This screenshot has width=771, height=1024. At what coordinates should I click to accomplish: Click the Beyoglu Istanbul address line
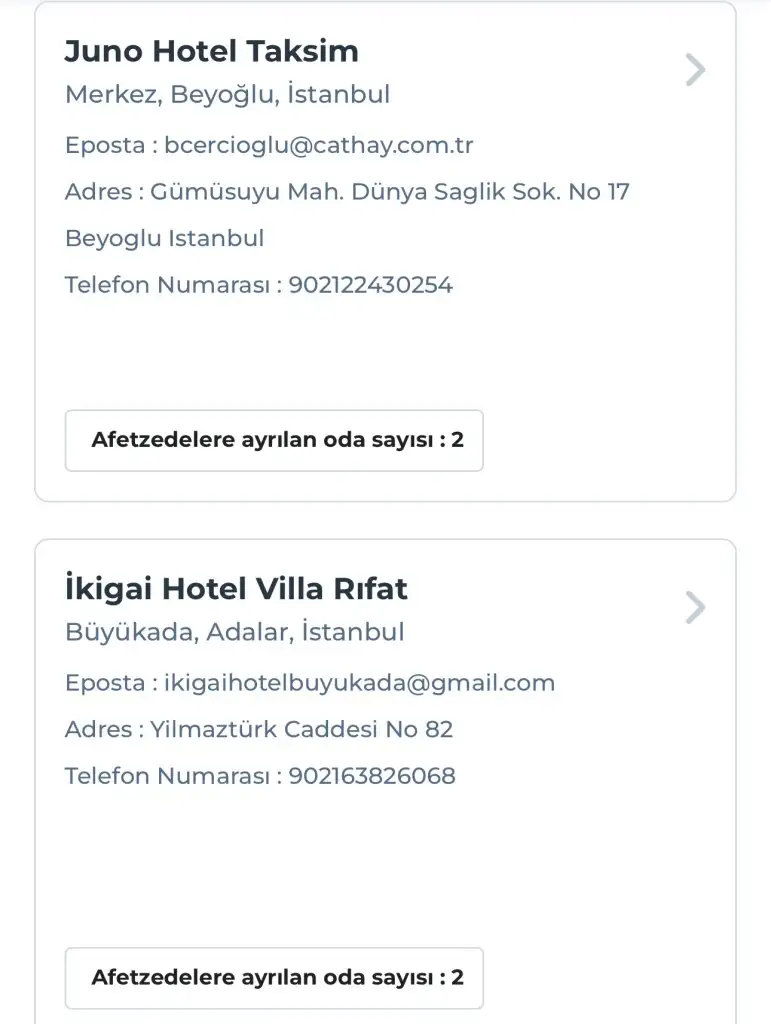pos(164,239)
